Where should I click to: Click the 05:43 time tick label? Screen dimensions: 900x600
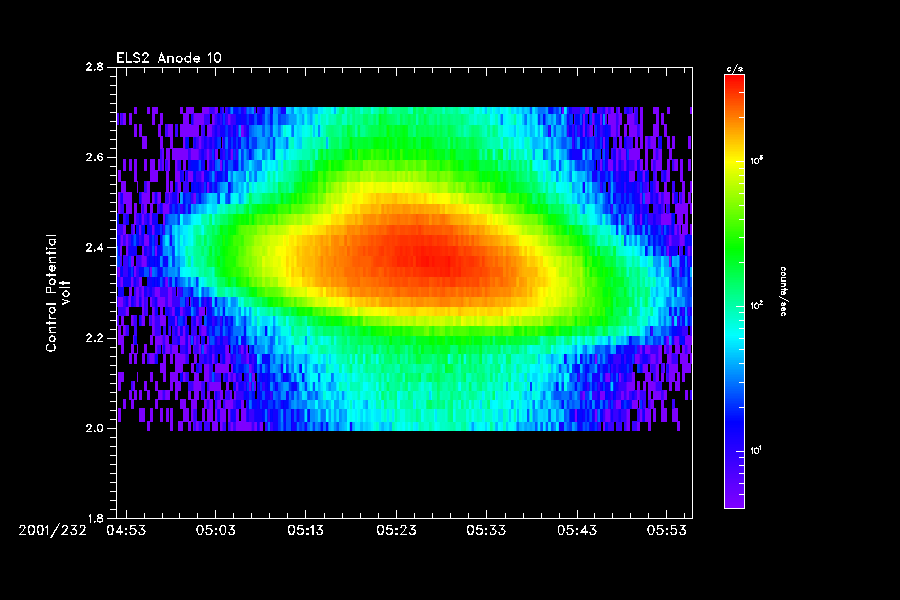(577, 531)
